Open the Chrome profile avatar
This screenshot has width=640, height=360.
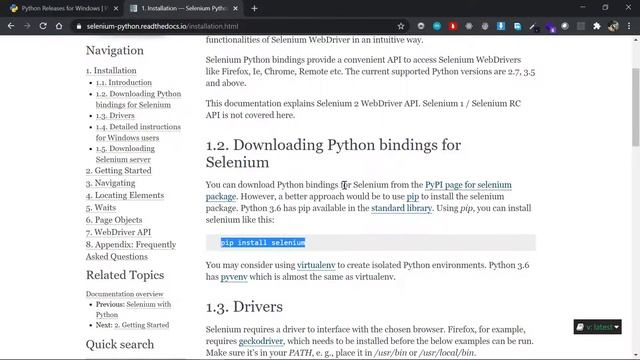point(613,26)
